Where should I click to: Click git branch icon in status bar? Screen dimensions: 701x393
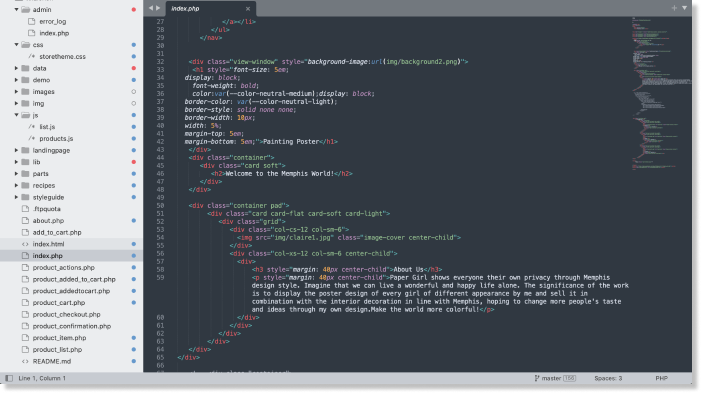click(537, 378)
